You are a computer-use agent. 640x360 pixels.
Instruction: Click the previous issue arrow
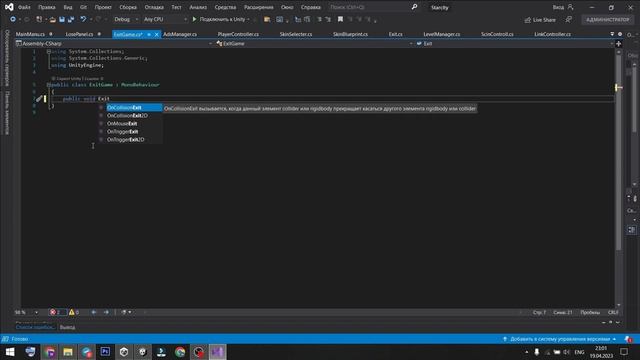(94, 312)
